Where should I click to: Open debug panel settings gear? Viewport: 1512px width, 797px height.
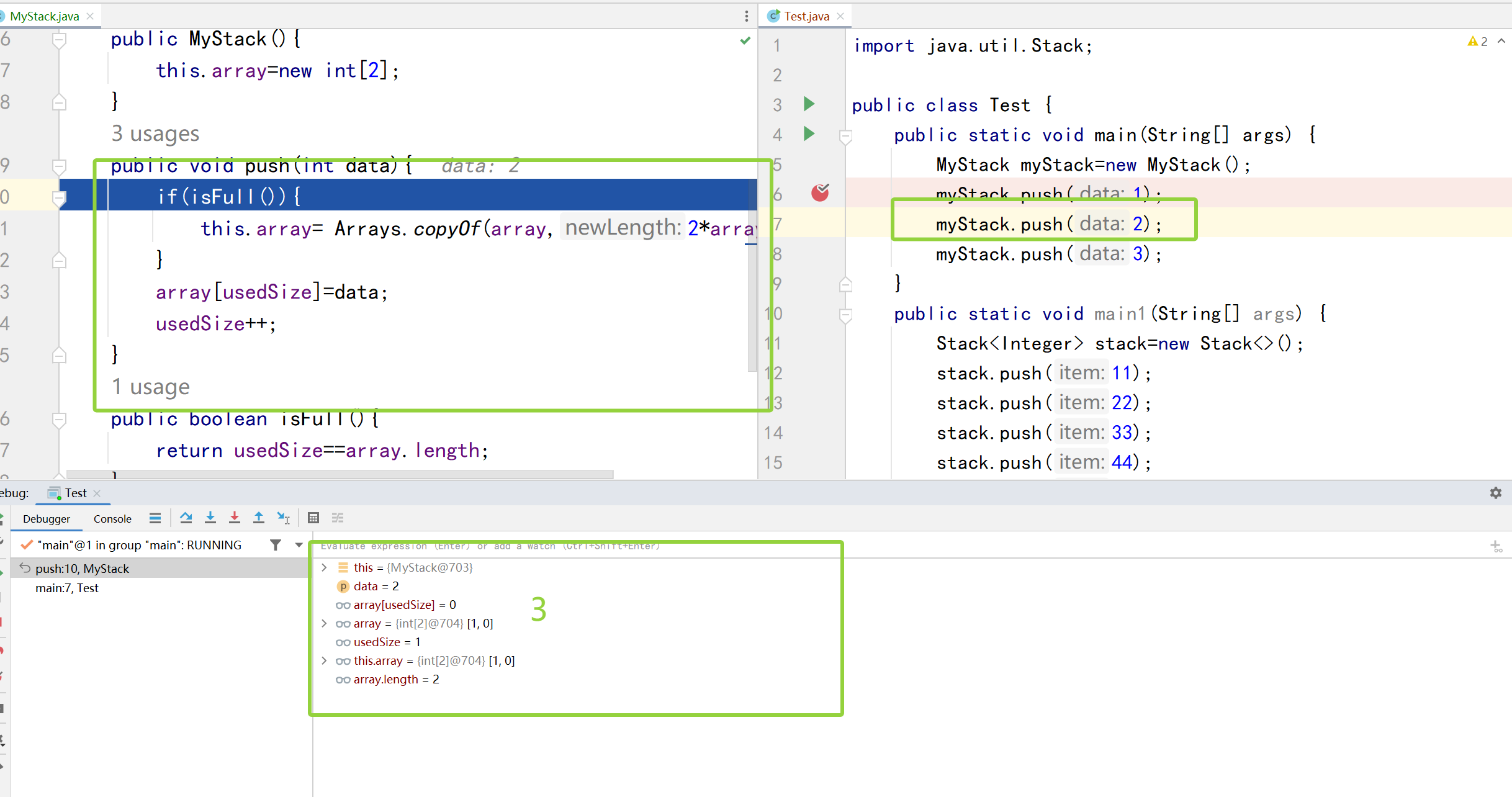coord(1496,493)
